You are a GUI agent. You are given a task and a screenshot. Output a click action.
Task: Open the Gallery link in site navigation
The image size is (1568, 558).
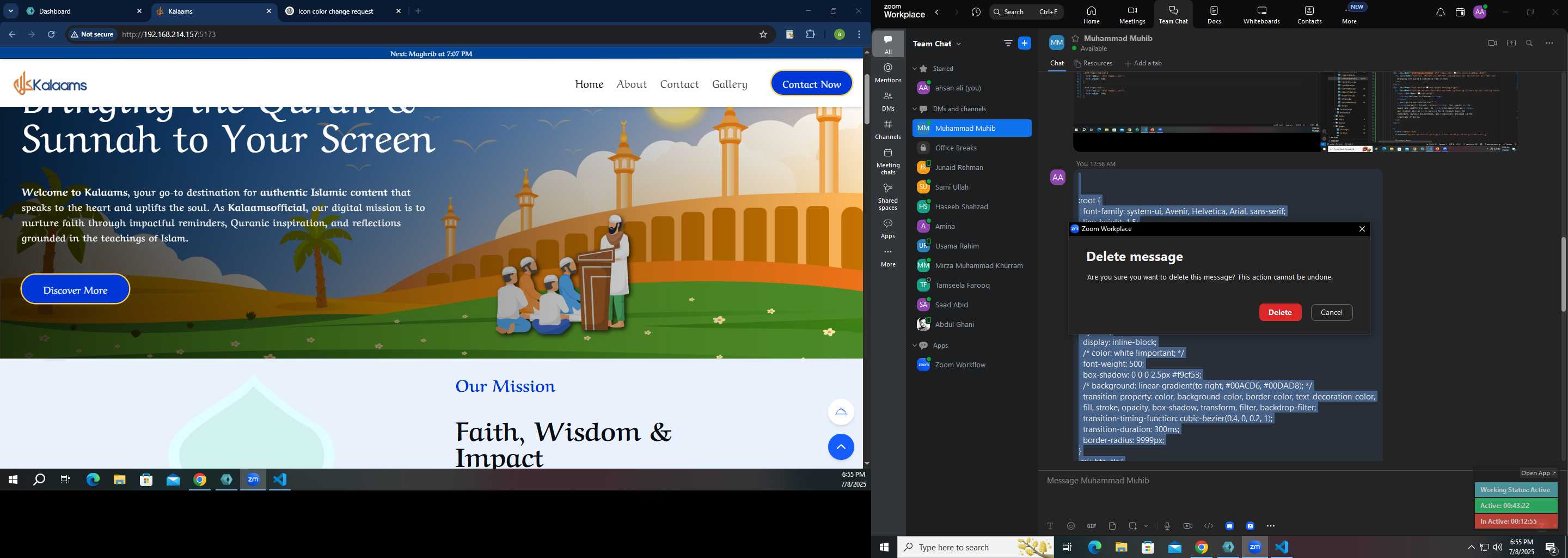click(729, 84)
